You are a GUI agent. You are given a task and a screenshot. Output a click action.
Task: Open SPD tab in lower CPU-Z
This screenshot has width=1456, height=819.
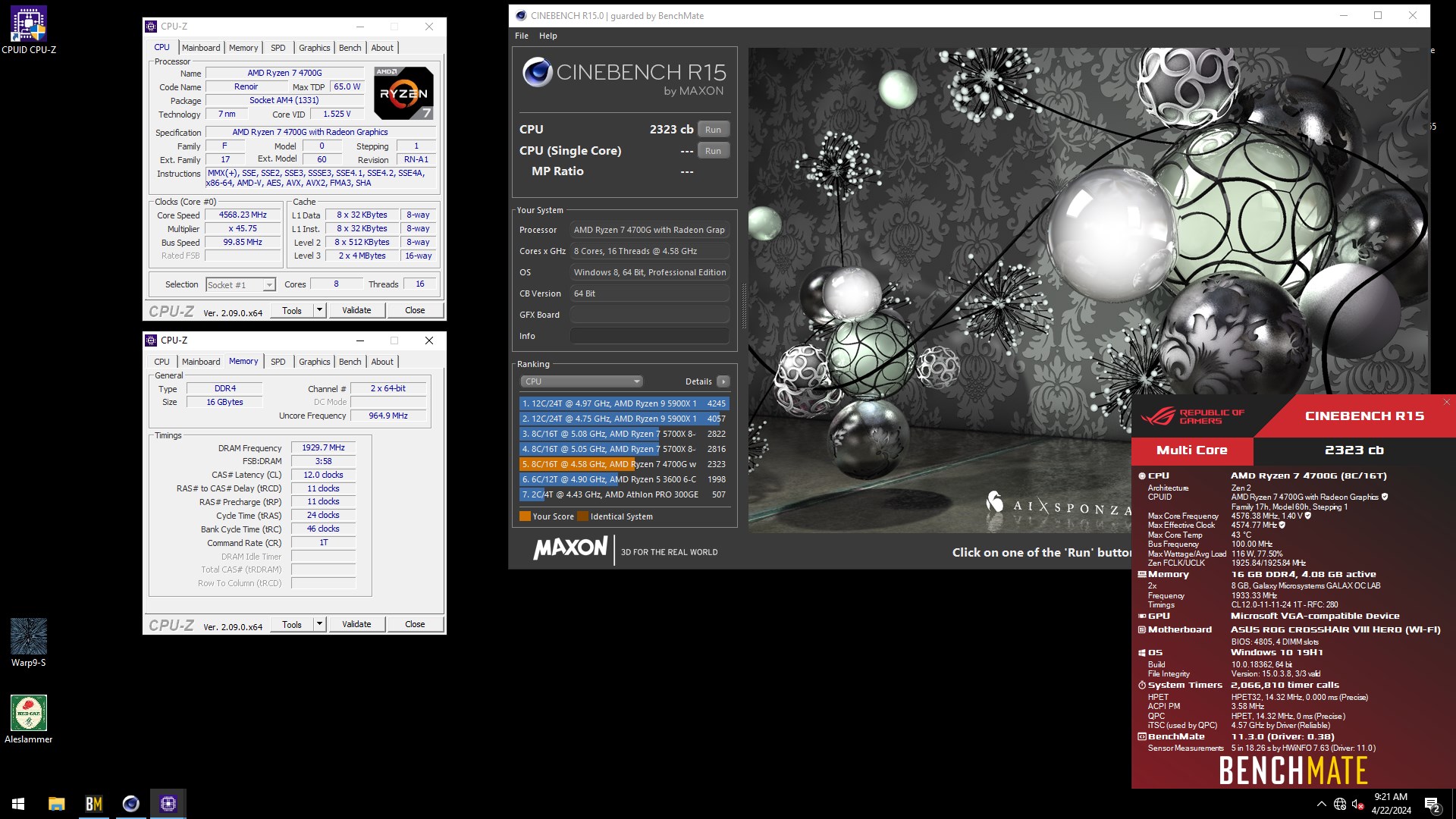point(278,362)
